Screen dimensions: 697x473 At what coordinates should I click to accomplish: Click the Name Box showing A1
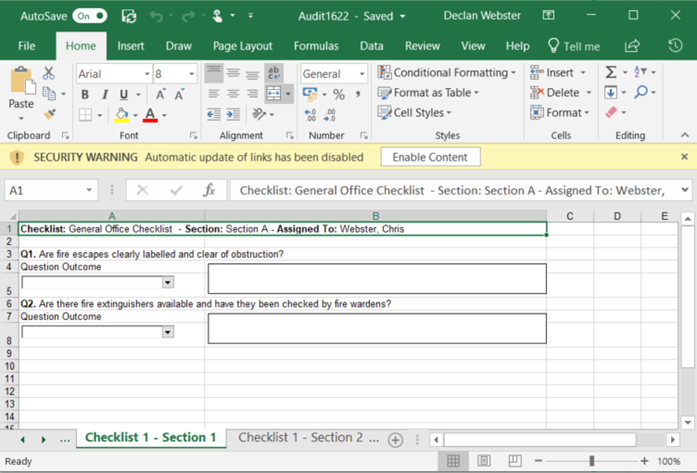point(40,190)
